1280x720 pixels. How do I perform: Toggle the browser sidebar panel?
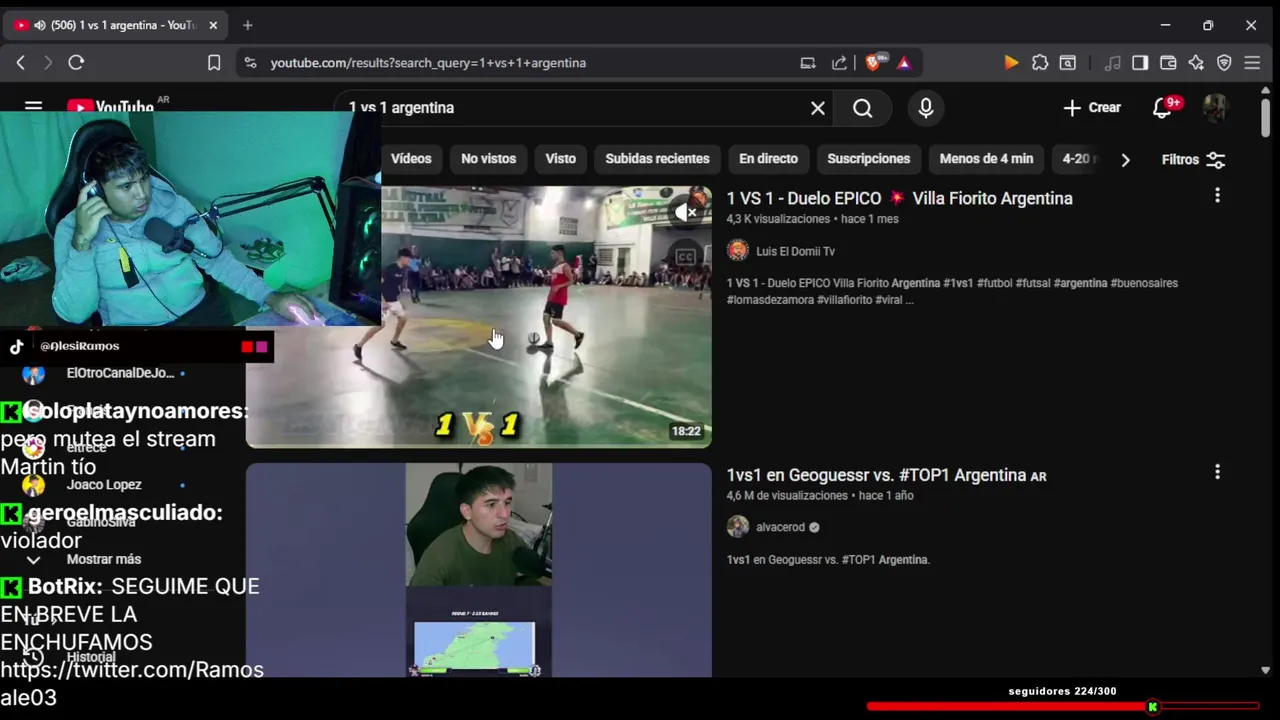point(1140,62)
